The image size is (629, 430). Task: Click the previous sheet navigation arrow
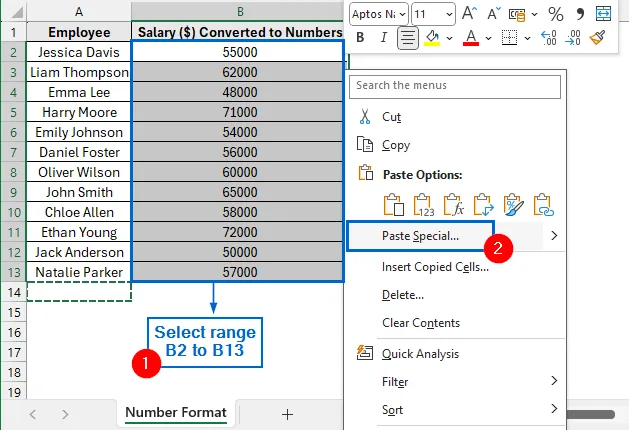33,414
